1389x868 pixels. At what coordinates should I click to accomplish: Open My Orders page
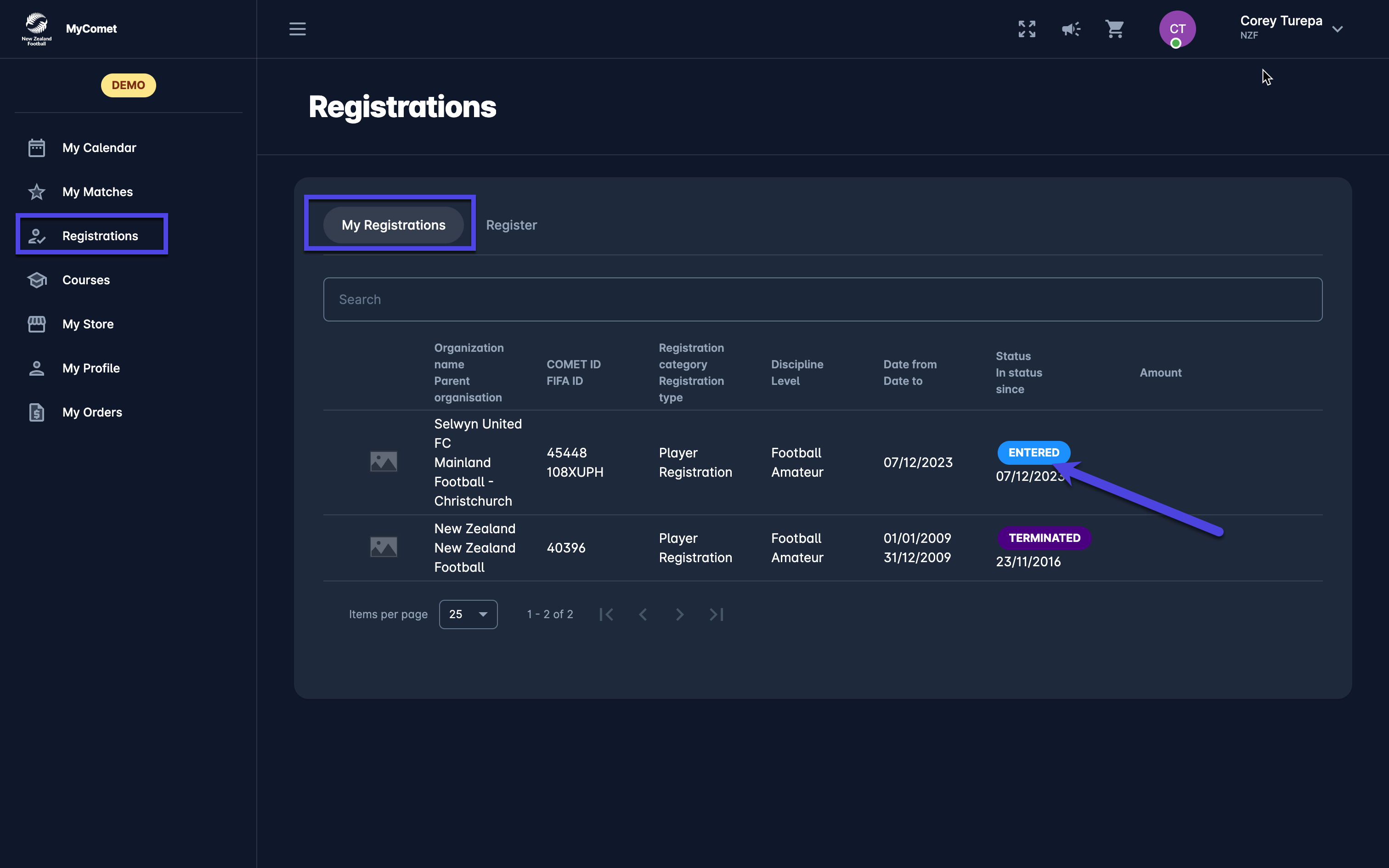(x=92, y=412)
